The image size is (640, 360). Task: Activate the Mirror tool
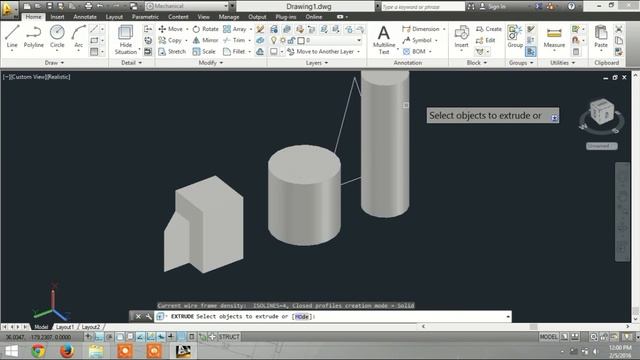click(x=206, y=40)
